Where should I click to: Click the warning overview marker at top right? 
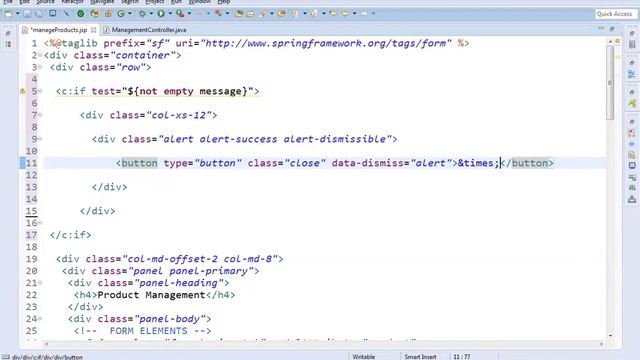(x=618, y=41)
